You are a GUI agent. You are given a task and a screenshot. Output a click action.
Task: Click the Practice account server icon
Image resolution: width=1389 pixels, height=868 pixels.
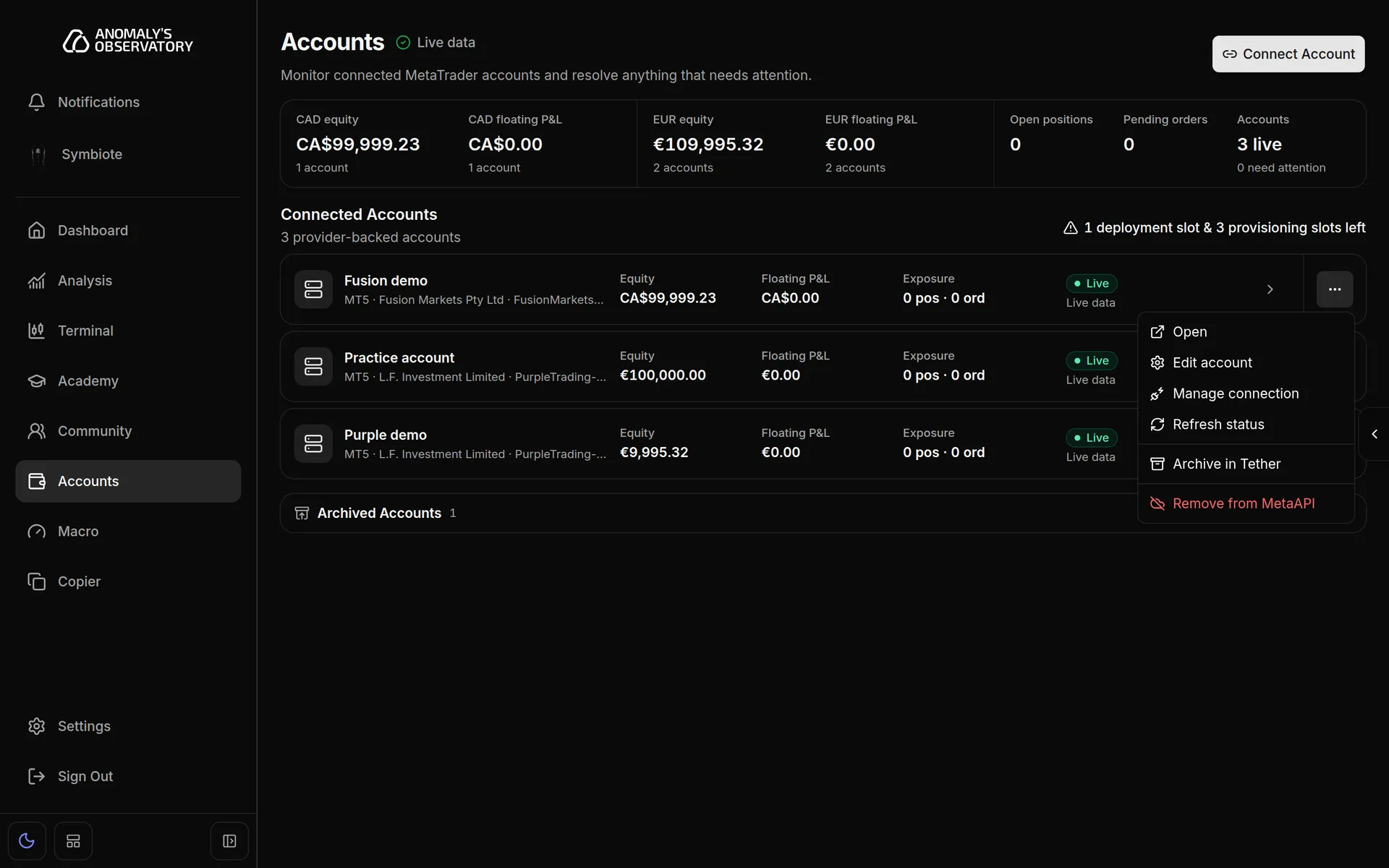[313, 367]
